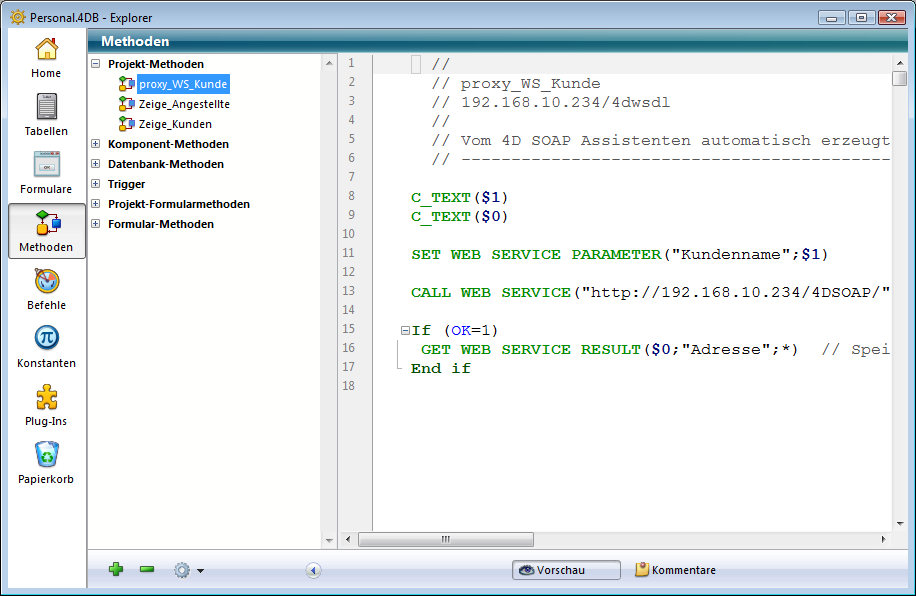Click the green minus delete icon

click(x=147, y=570)
